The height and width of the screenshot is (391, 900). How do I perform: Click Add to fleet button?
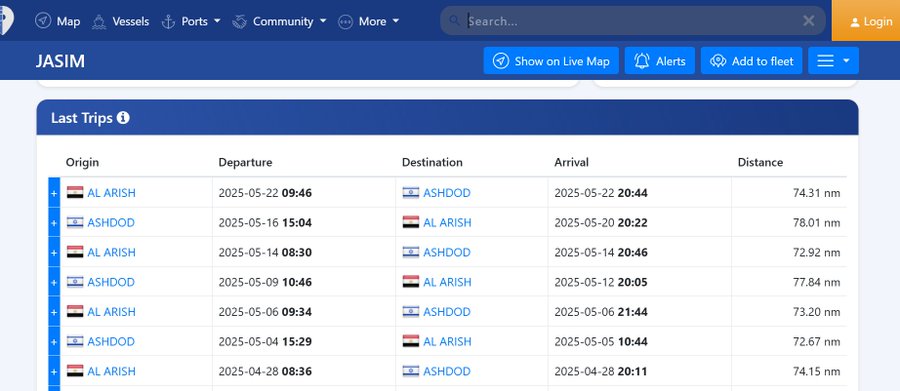click(751, 61)
